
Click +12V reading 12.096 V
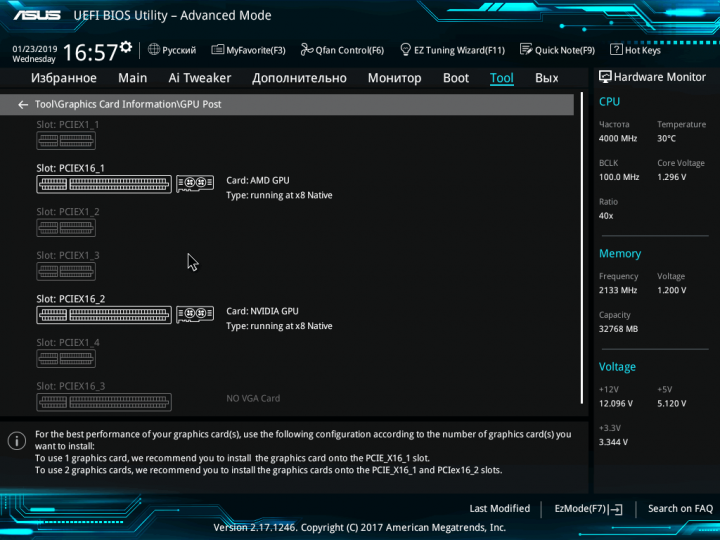click(616, 404)
